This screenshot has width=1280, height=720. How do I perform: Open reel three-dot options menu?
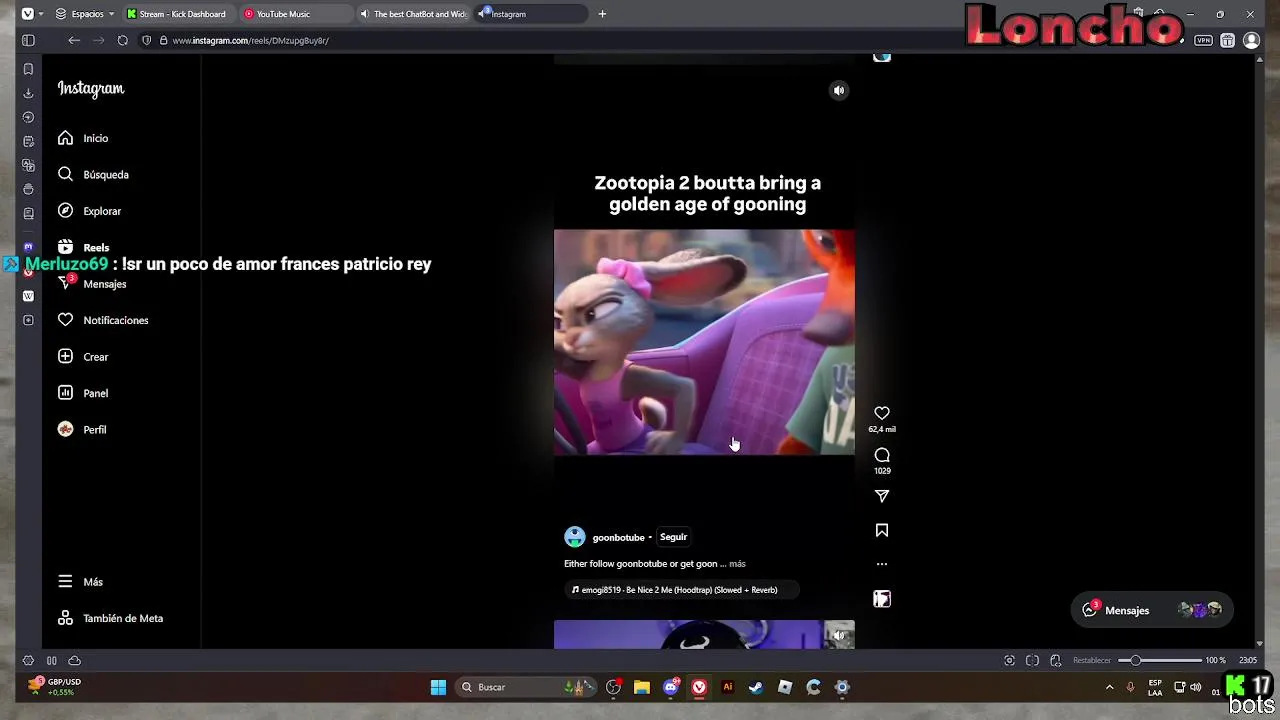(x=882, y=564)
